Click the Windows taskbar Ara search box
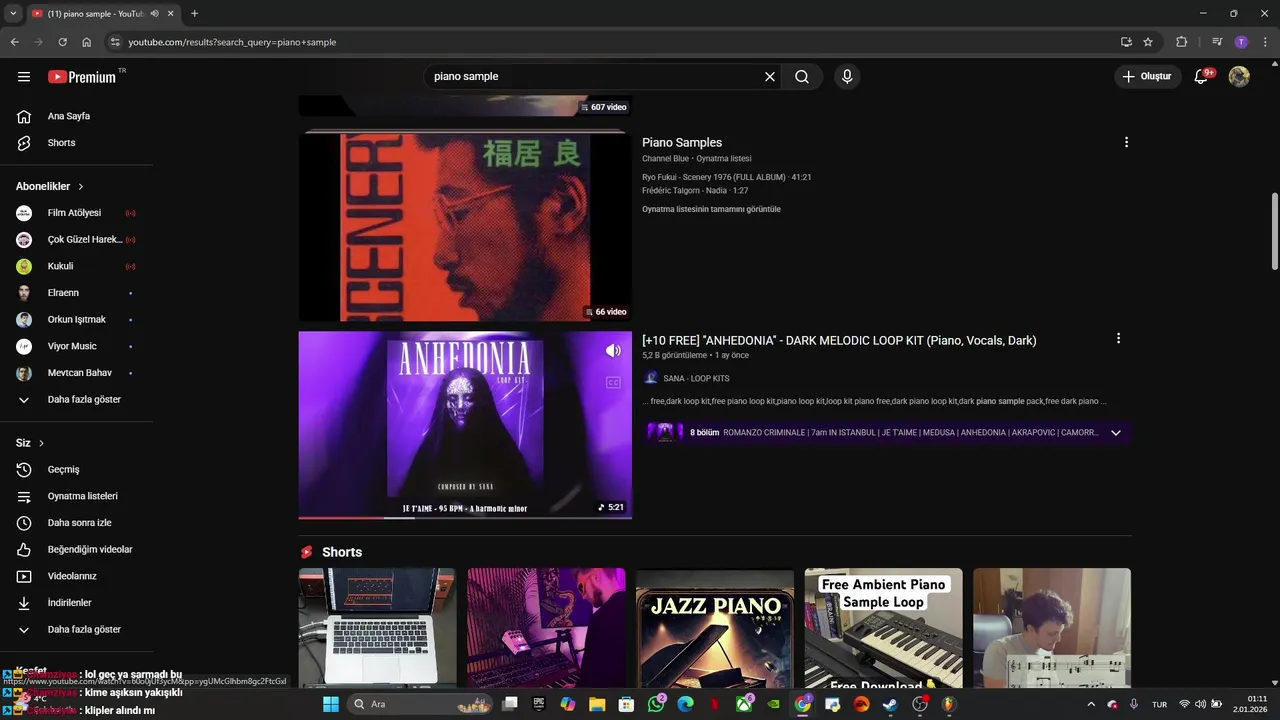 coord(420,704)
